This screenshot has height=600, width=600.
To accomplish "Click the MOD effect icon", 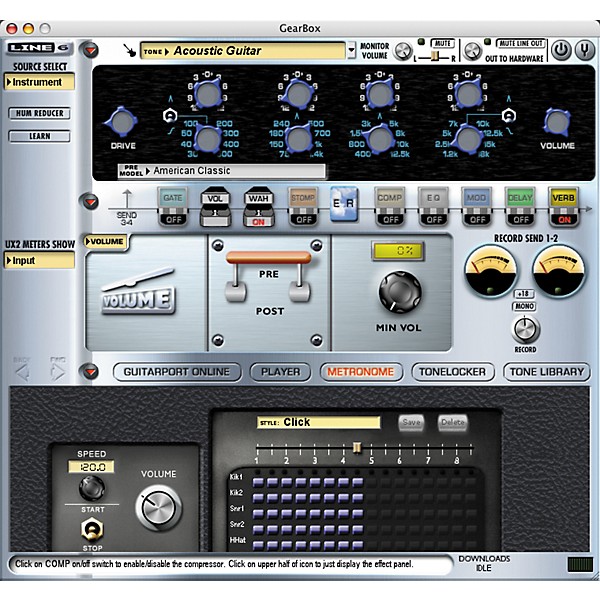I will point(476,198).
